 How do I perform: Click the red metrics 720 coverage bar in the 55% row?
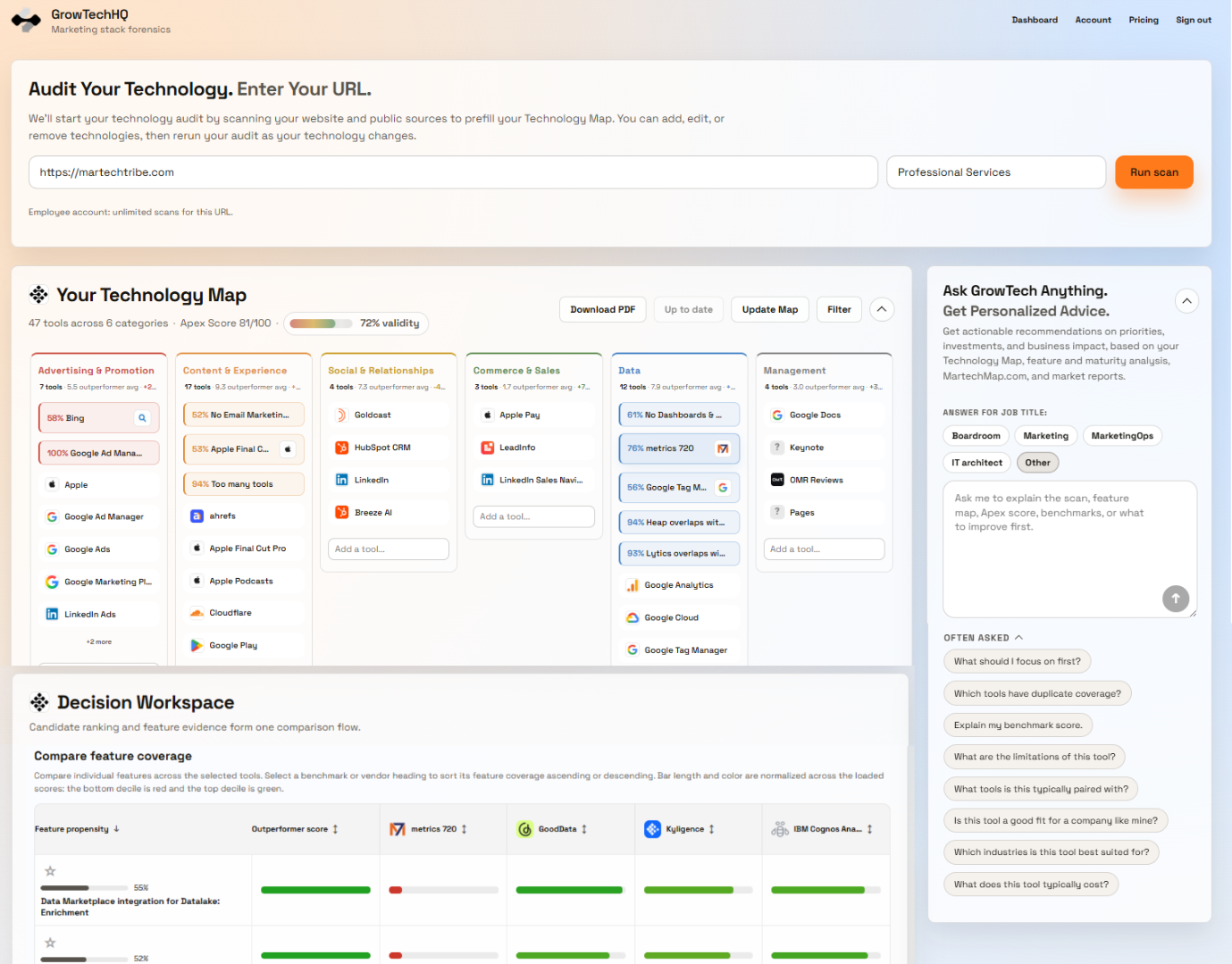pyautogui.click(x=396, y=890)
